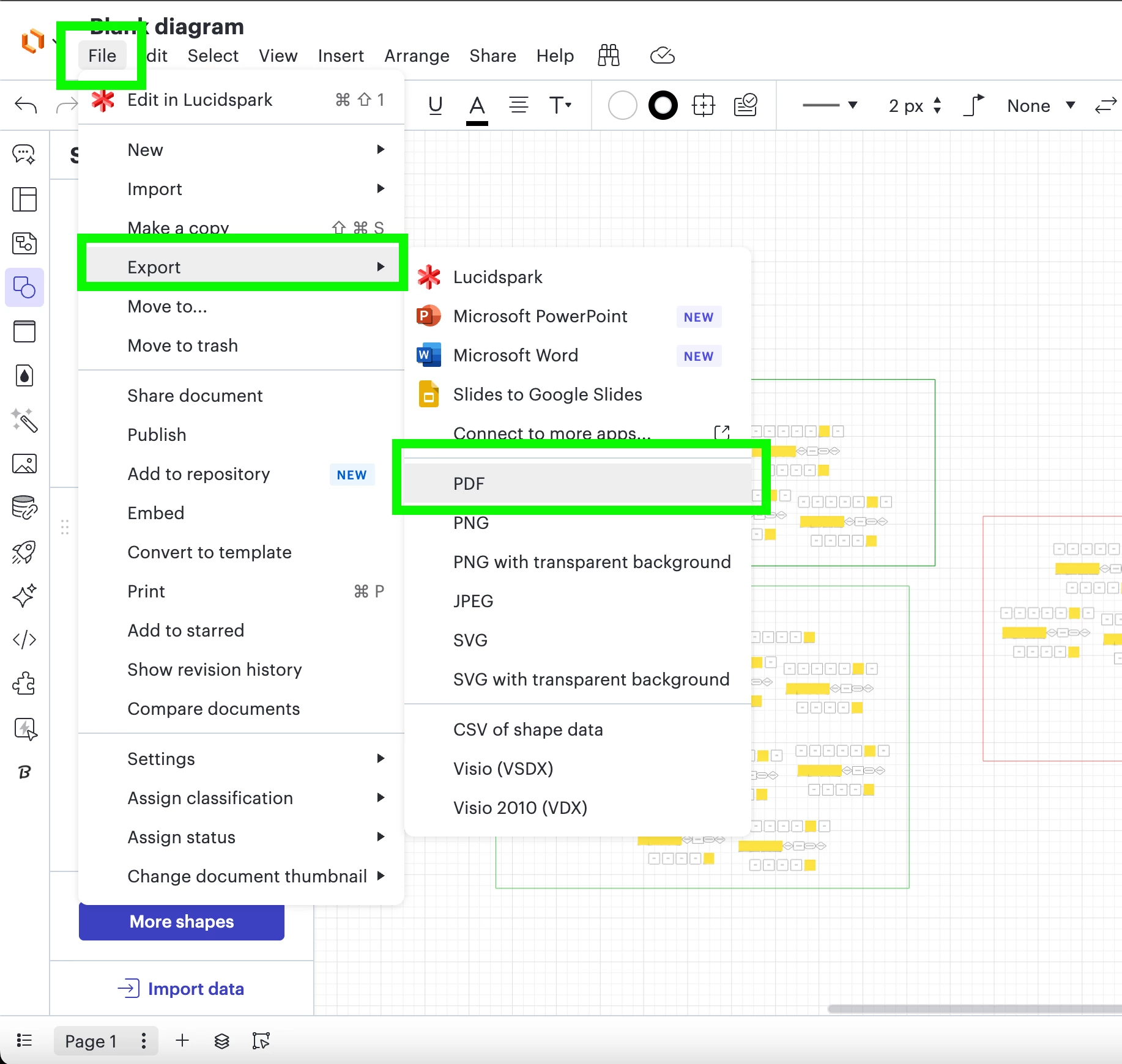Viewport: 1122px width, 1064px height.
Task: Open the comments panel icon in sidebar
Action: 24,154
